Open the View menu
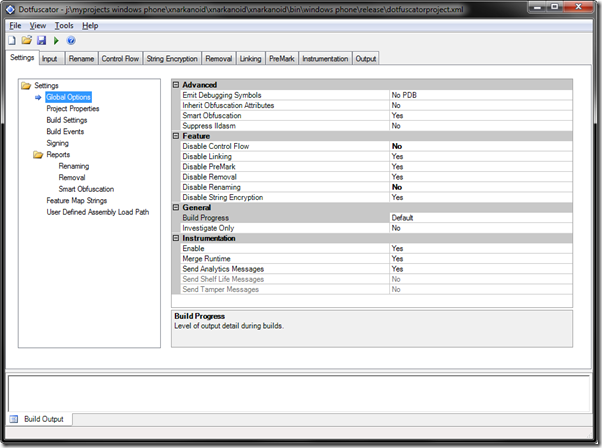 pyautogui.click(x=38, y=26)
